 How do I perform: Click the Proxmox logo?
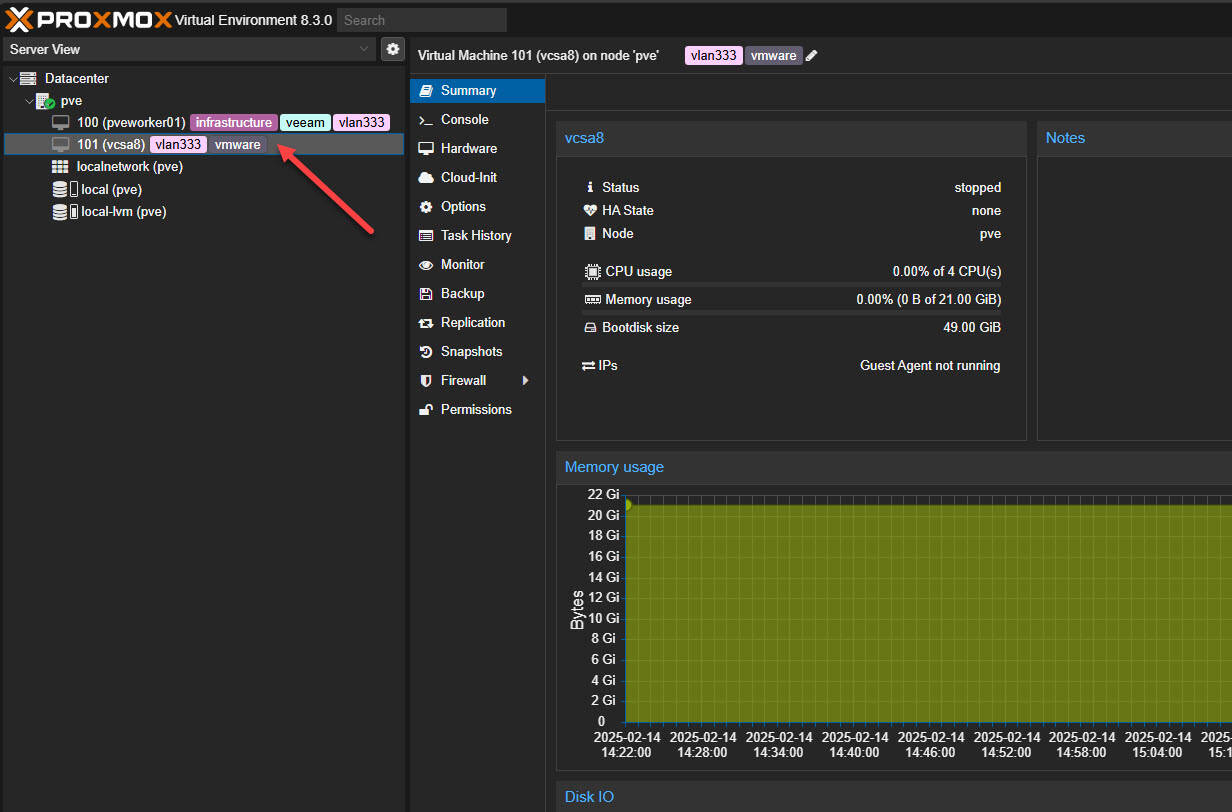click(88, 20)
